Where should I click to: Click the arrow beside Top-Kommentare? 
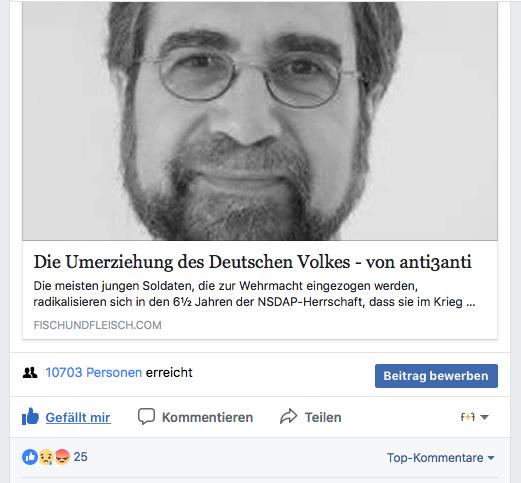[x=491, y=458]
